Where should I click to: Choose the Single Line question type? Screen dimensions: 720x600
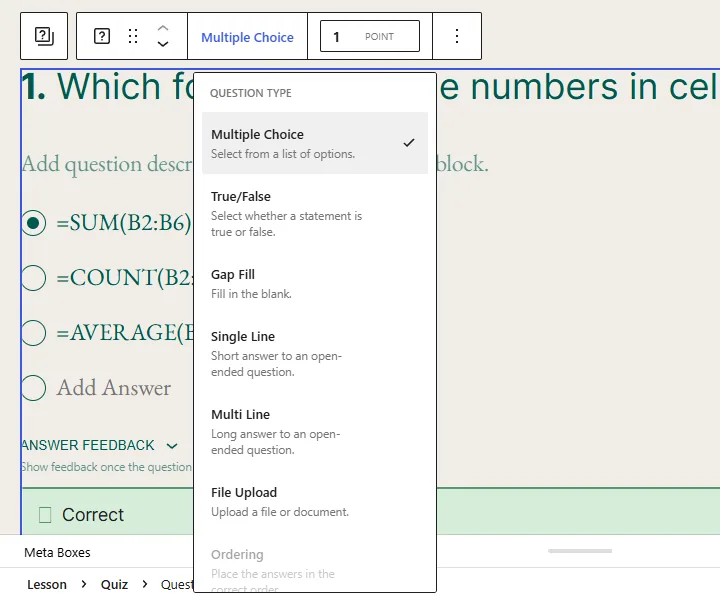point(315,353)
